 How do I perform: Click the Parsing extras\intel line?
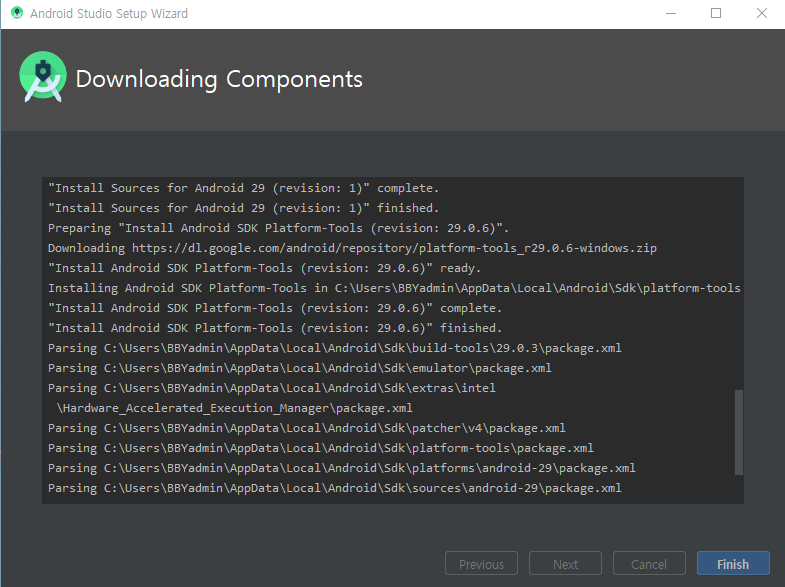[271, 388]
